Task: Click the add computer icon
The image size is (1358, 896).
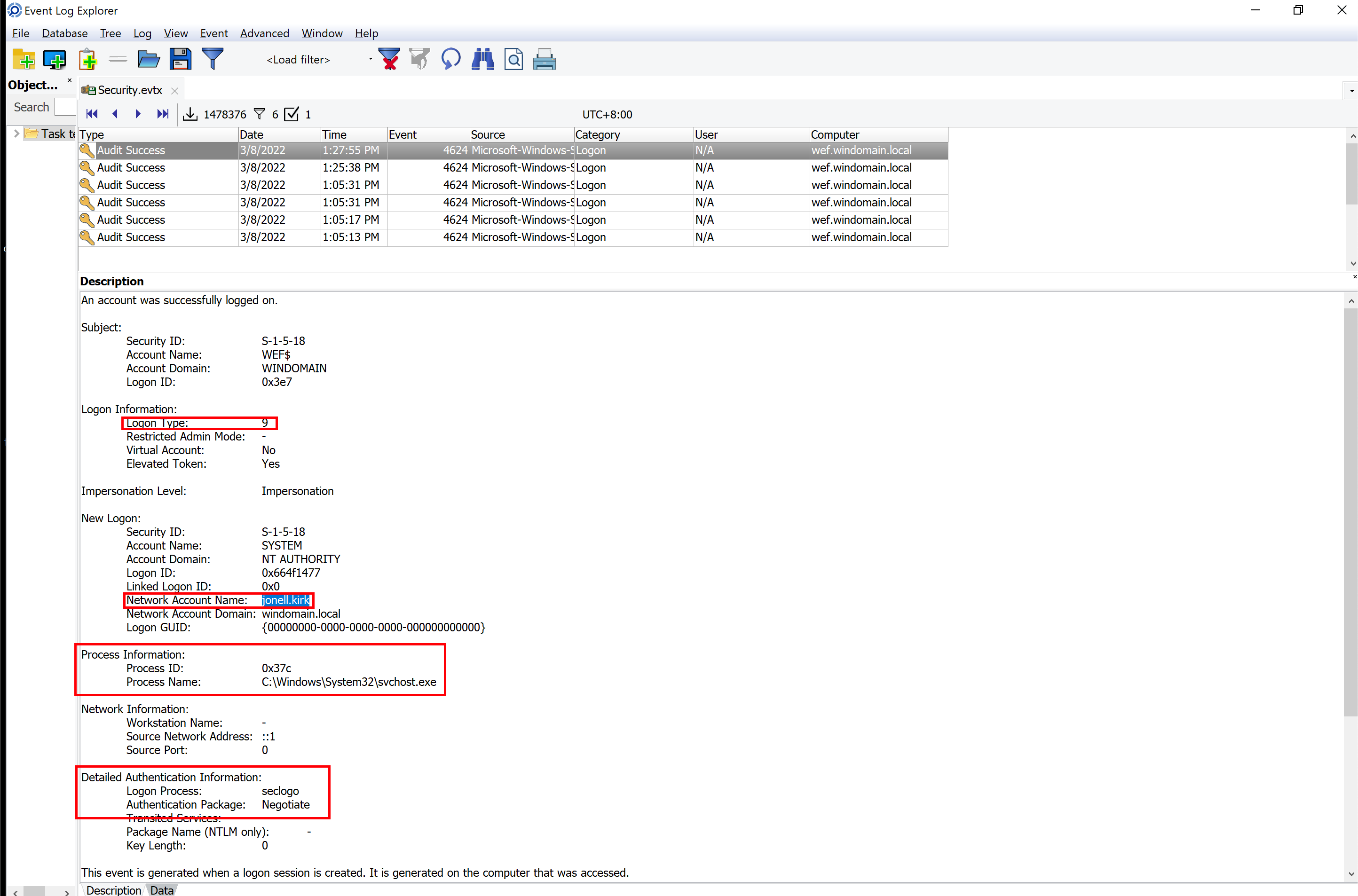Action: 55,59
